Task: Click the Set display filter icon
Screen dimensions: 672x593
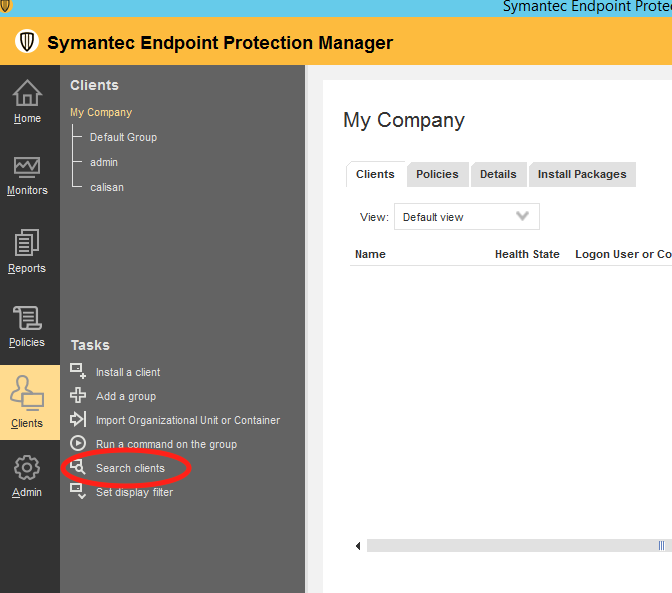Action: [x=78, y=492]
